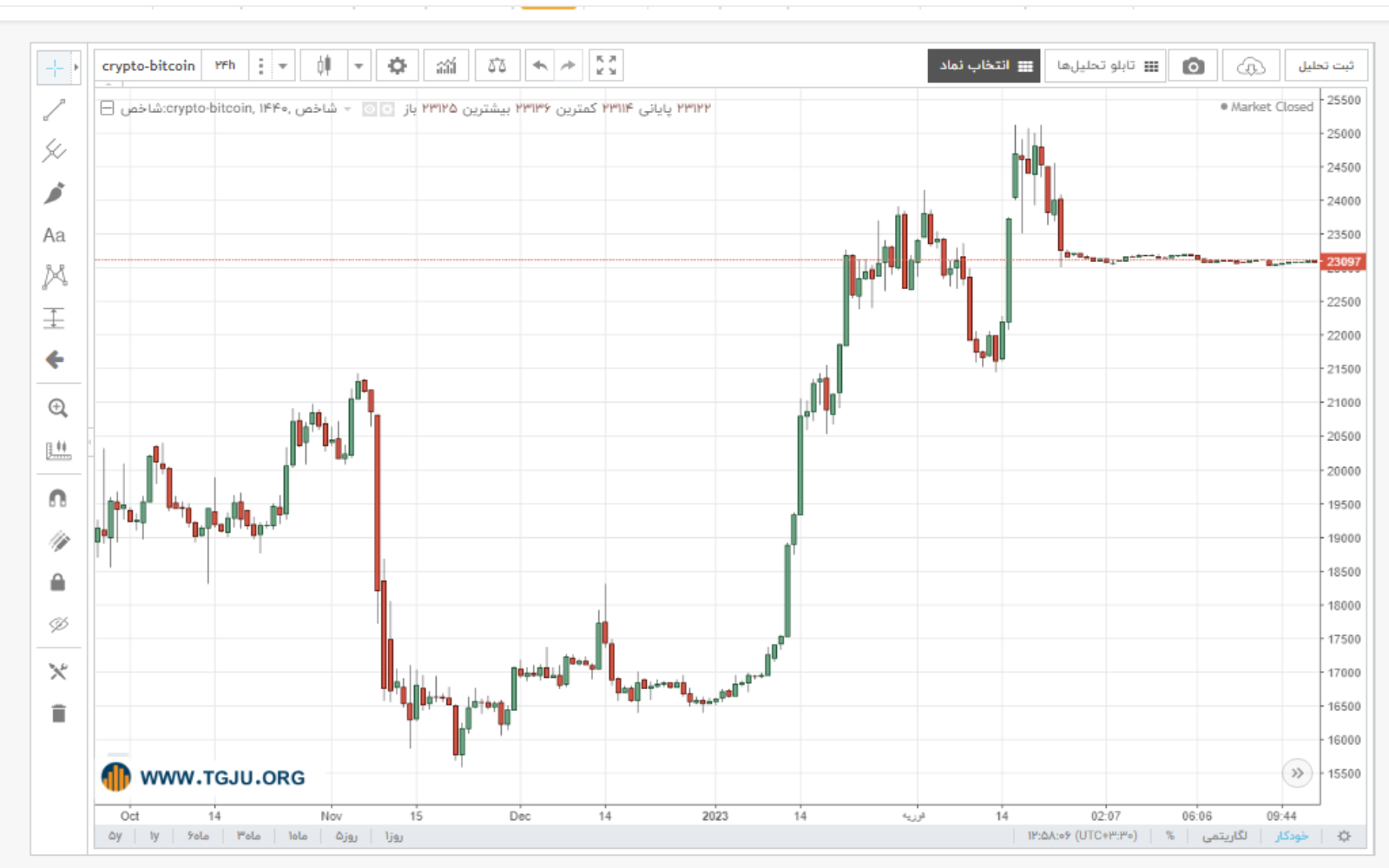
Task: Select the ruler measure tool
Action: pyautogui.click(x=57, y=450)
